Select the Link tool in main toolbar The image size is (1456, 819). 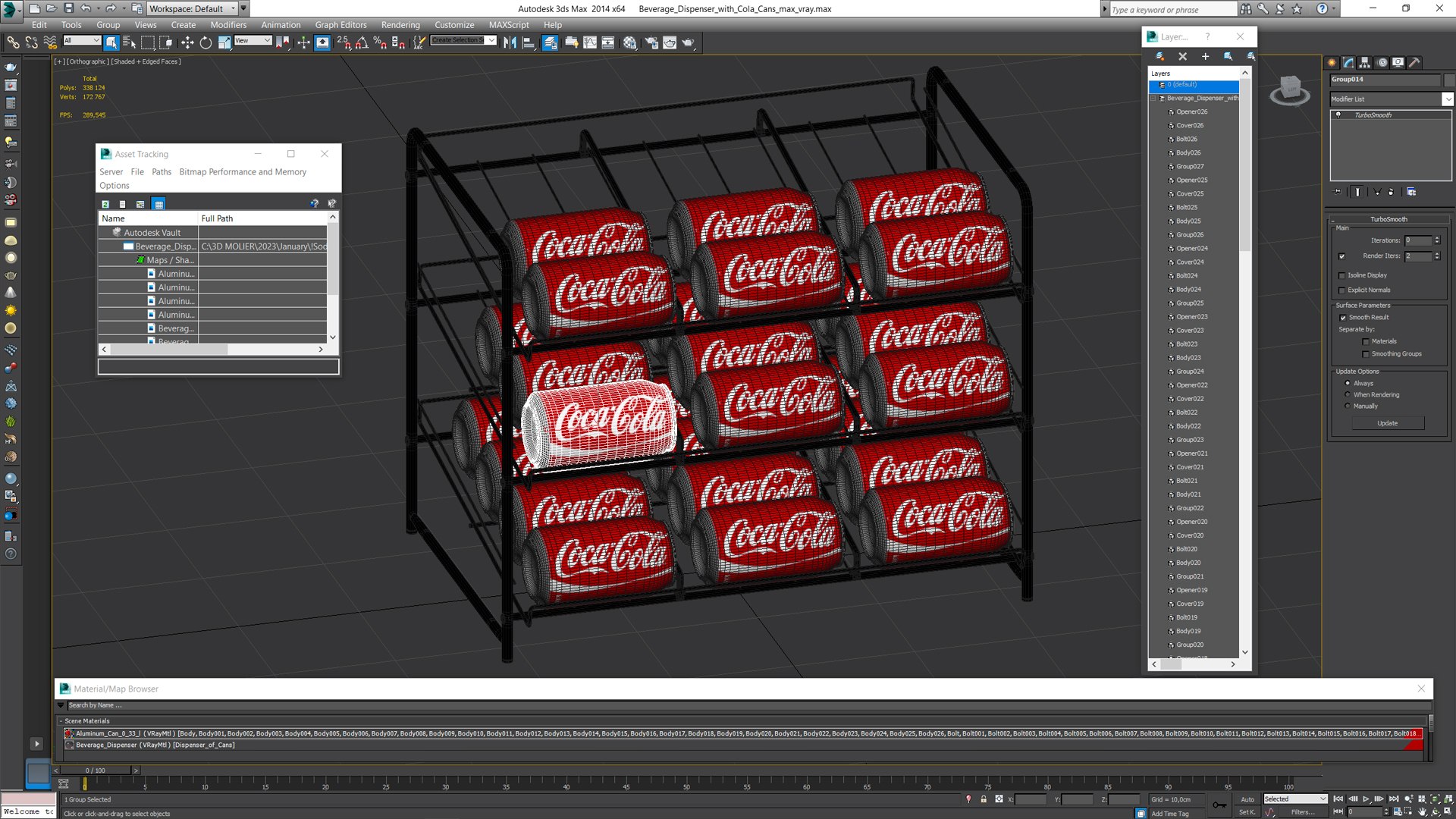tap(13, 42)
